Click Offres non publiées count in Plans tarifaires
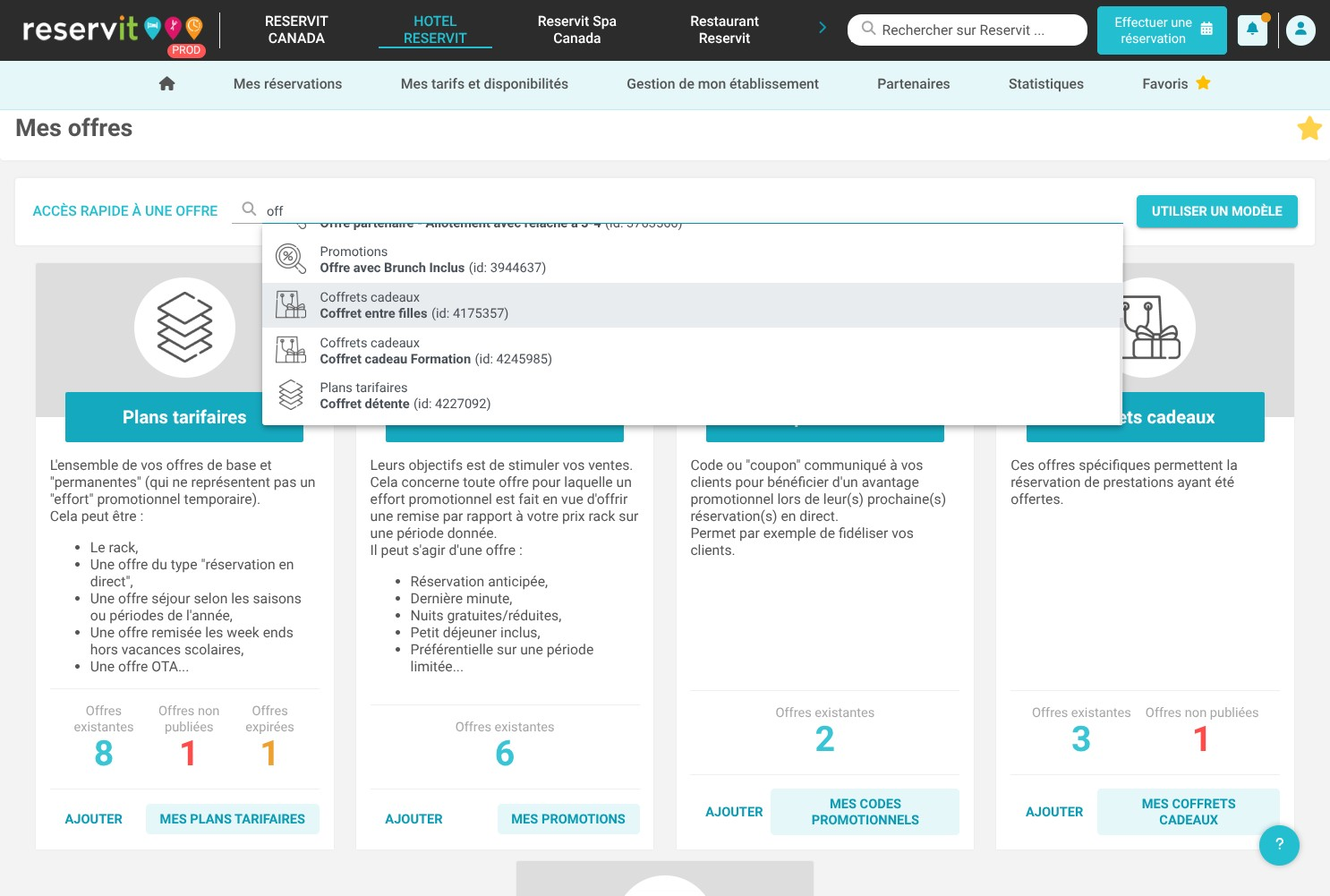 click(188, 754)
